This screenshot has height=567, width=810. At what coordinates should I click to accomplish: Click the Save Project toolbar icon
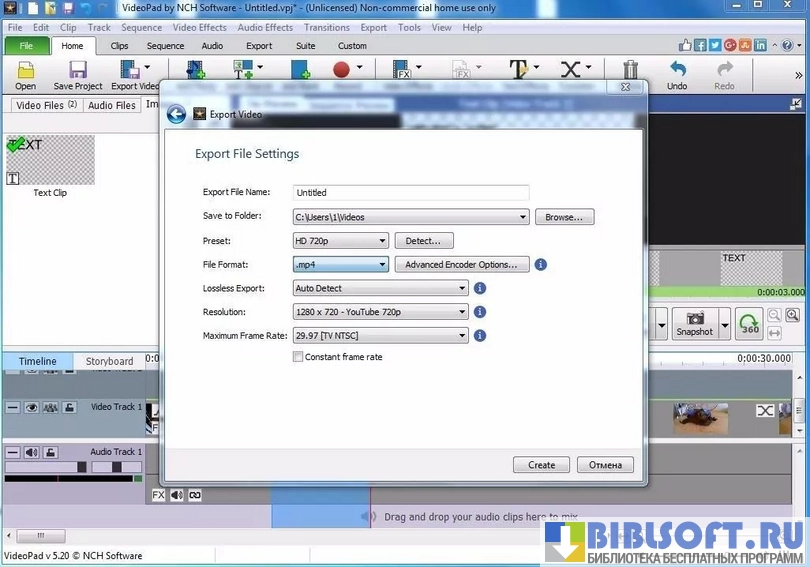click(78, 70)
